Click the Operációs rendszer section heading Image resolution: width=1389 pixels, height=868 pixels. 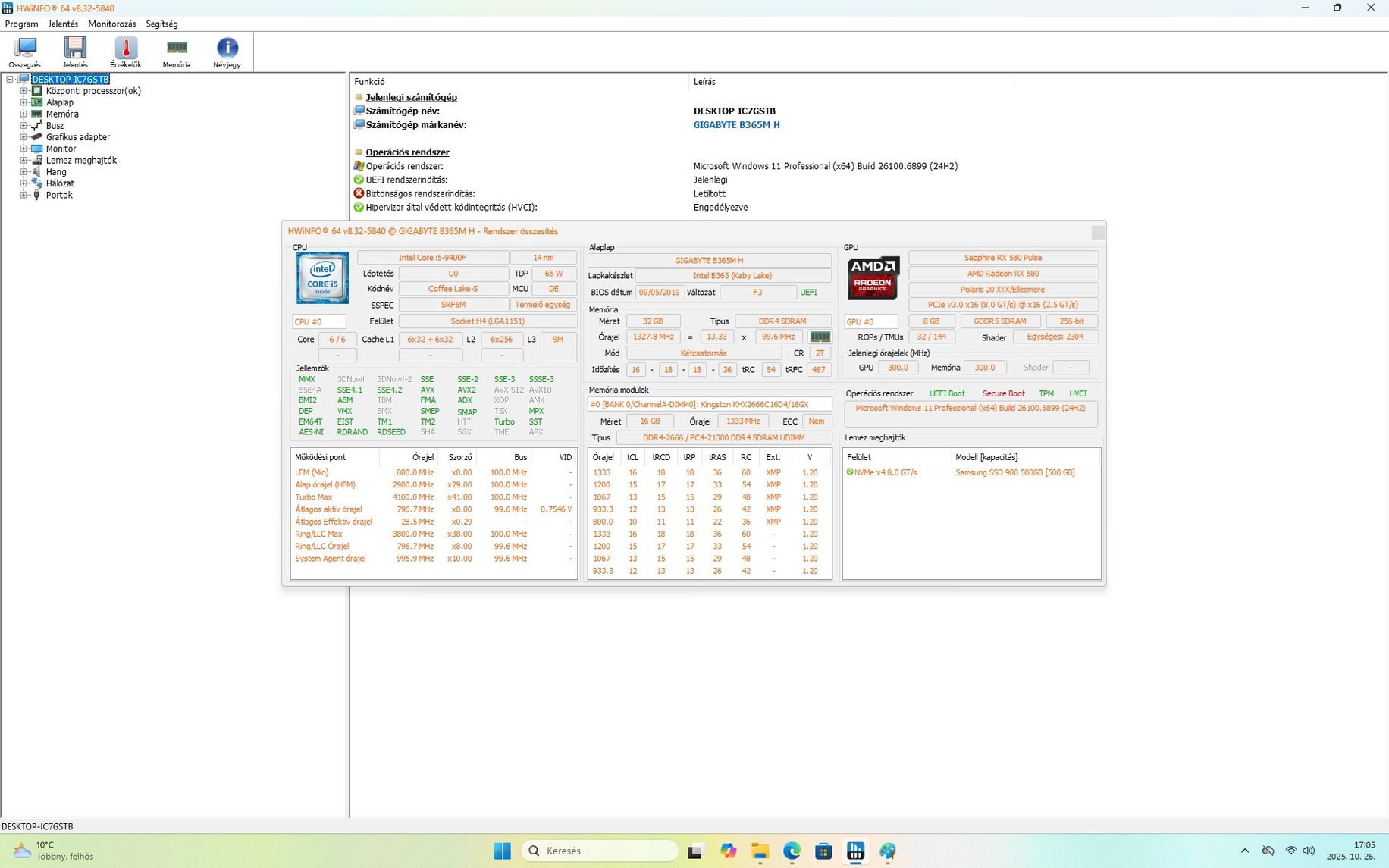tap(407, 152)
